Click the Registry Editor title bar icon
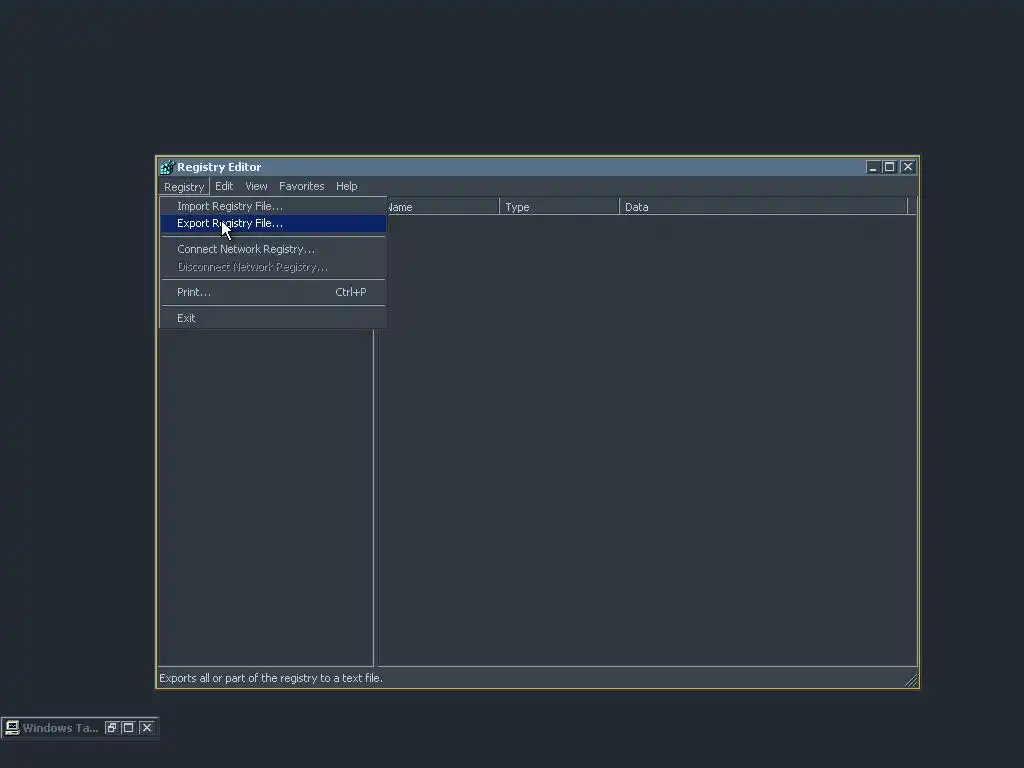Viewport: 1024px width, 768px height. (x=167, y=167)
